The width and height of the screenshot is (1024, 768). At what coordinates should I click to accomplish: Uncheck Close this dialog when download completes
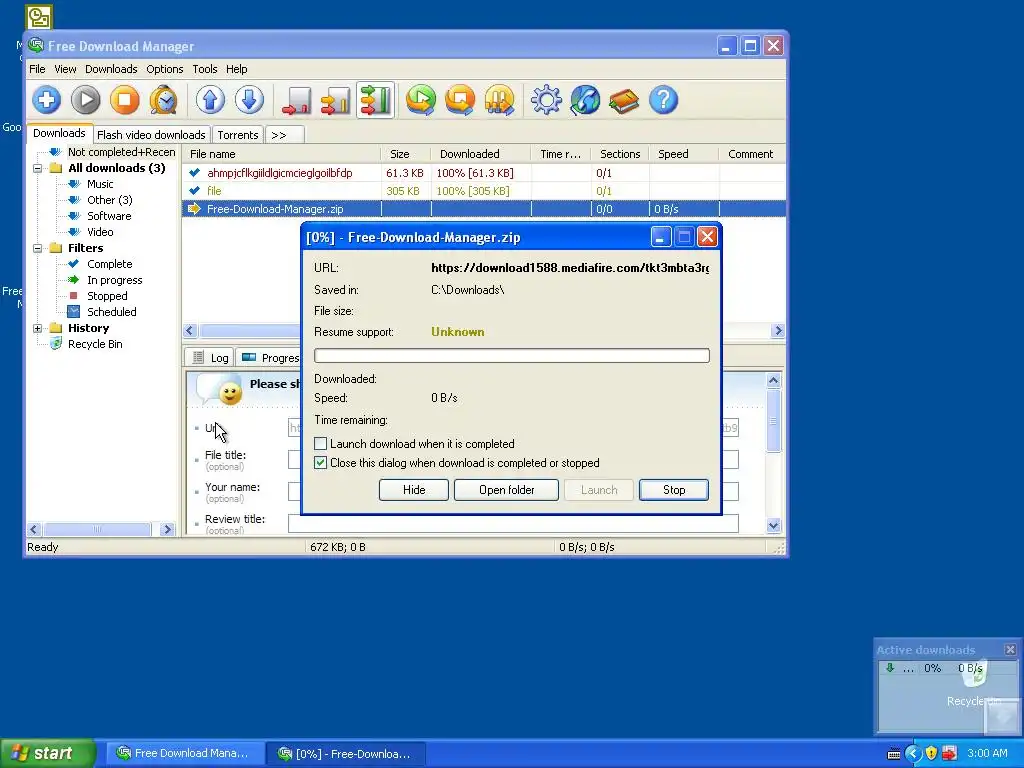point(321,463)
